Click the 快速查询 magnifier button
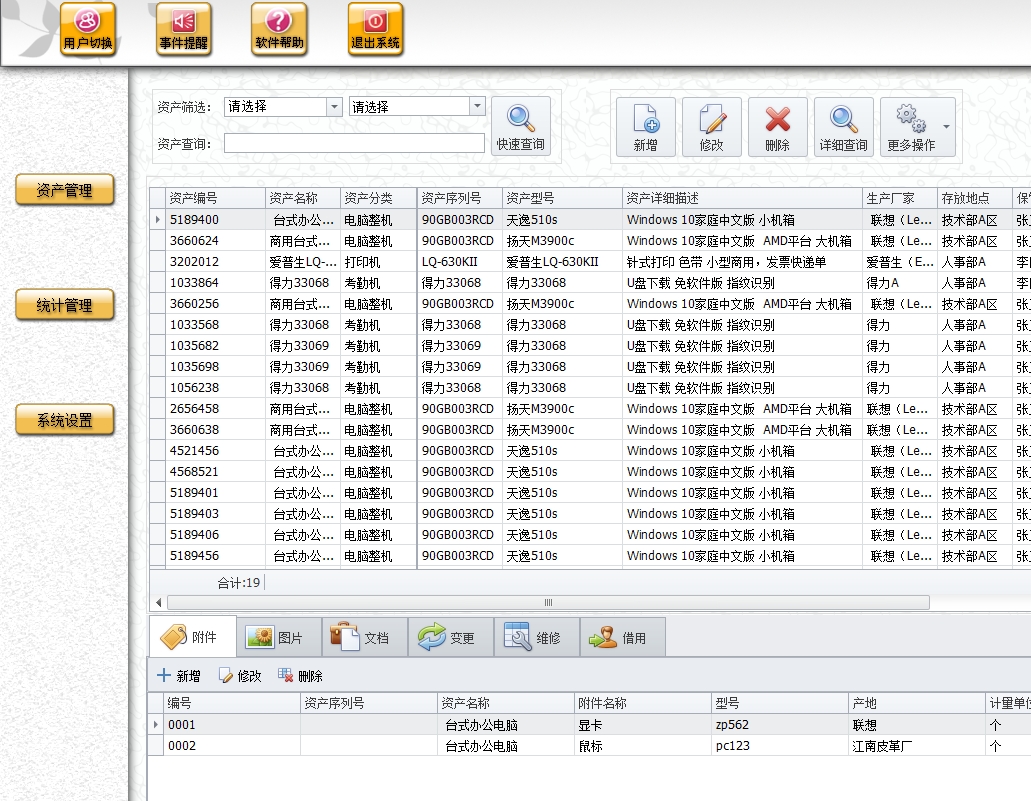The image size is (1031, 801). [x=520, y=126]
